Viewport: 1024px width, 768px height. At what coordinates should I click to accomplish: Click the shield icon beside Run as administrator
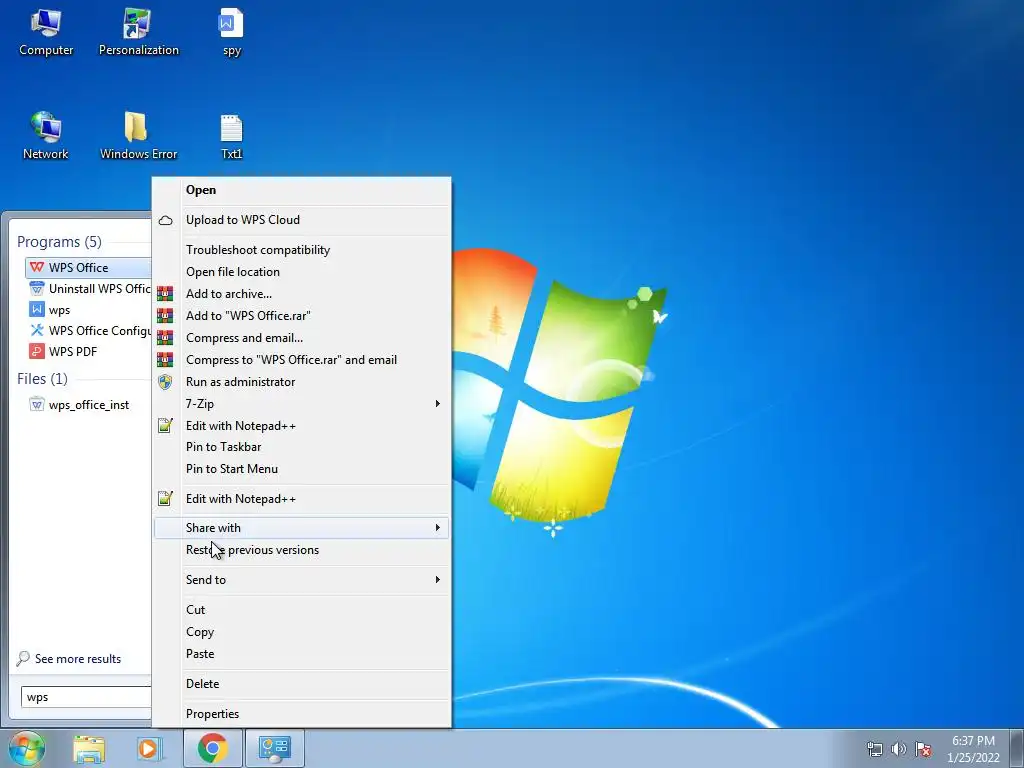coord(165,382)
